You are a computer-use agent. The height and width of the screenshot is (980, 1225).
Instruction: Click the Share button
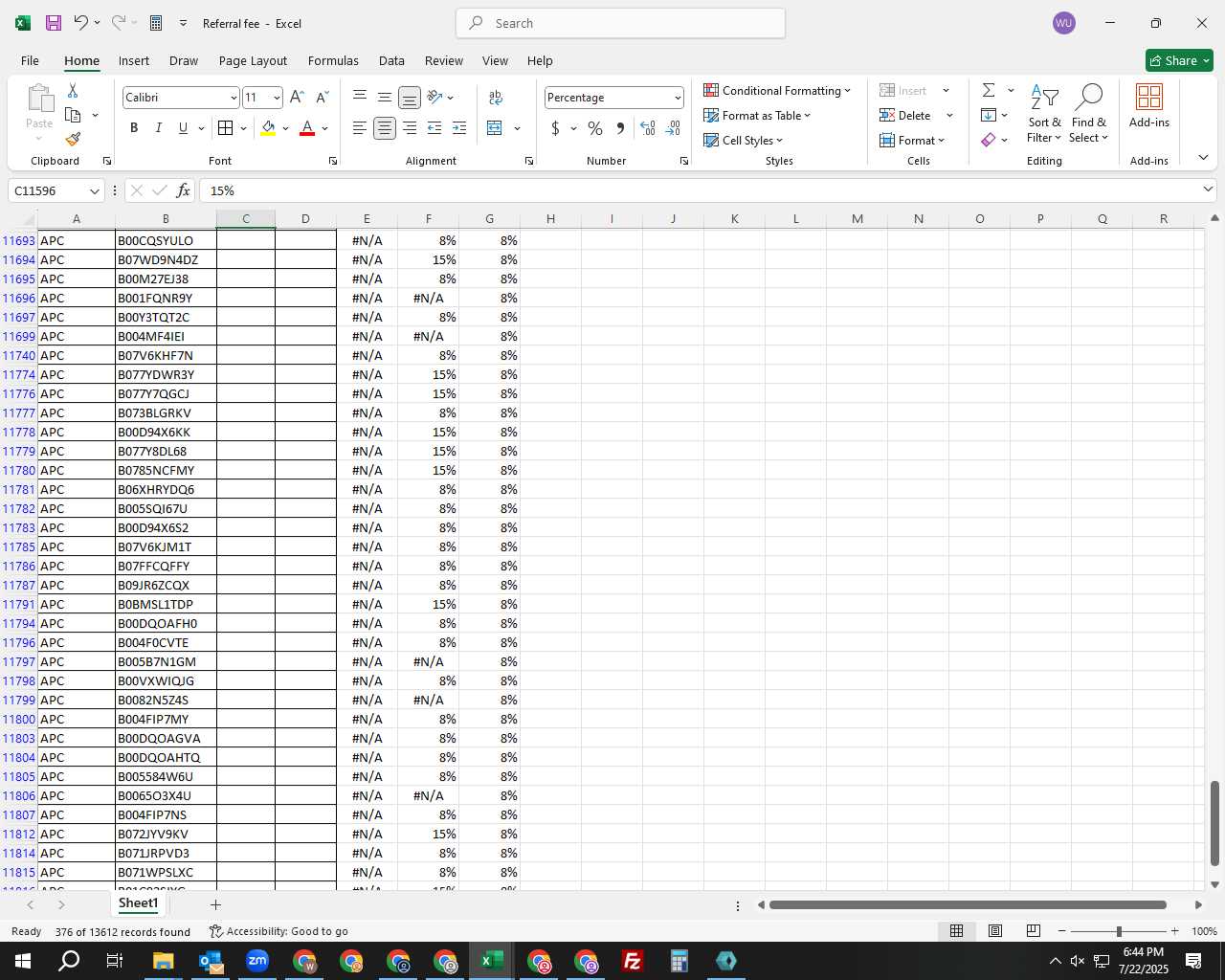(x=1179, y=60)
